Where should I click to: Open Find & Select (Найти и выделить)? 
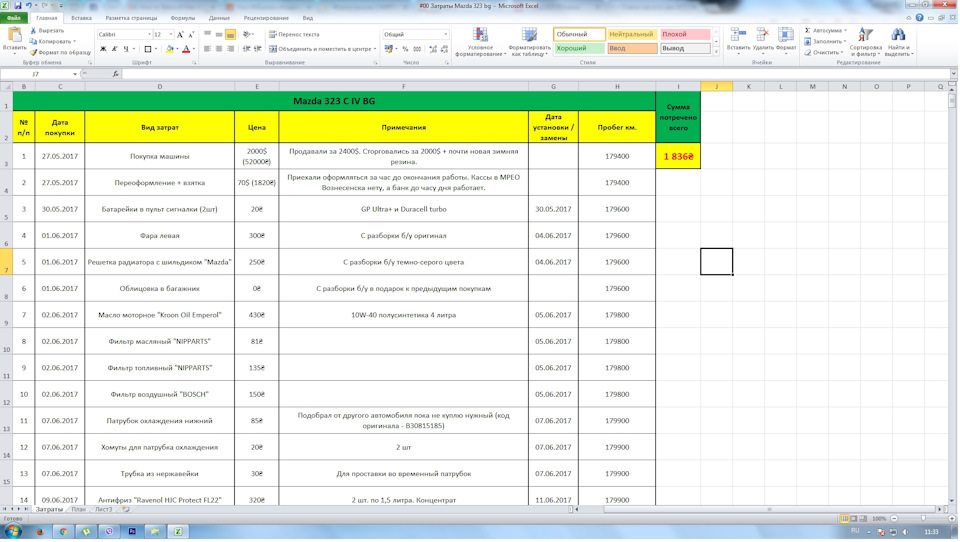[x=898, y=42]
